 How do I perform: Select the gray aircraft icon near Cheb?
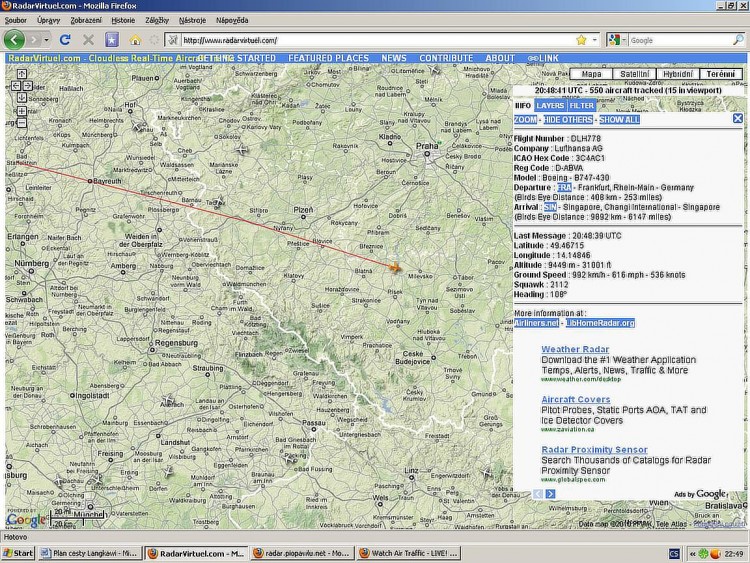pos(242,150)
